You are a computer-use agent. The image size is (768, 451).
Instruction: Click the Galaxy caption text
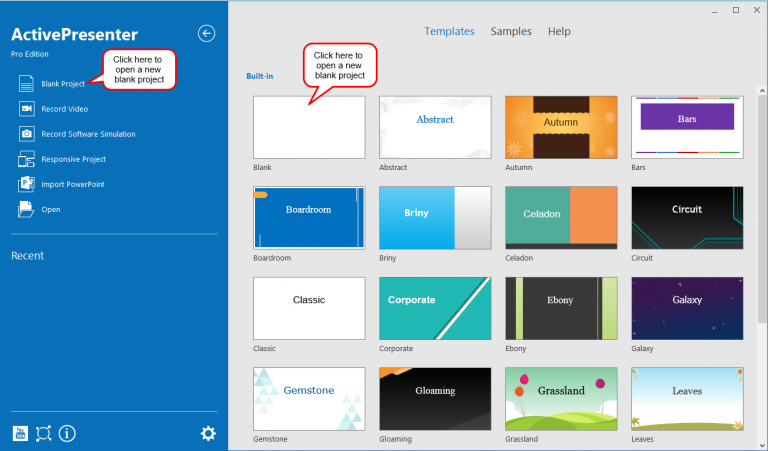(642, 349)
